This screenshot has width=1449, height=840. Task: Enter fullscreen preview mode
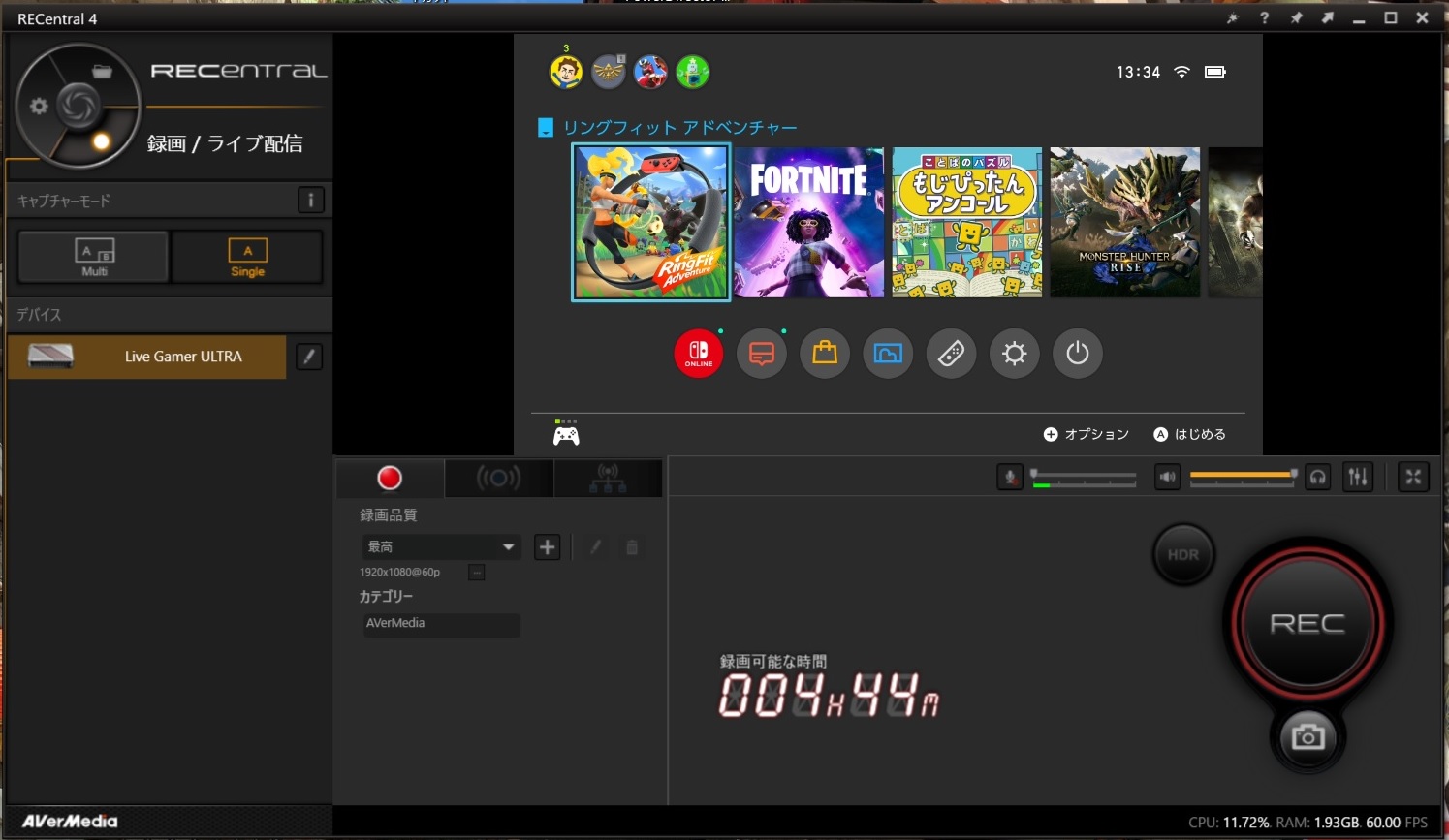1414,477
